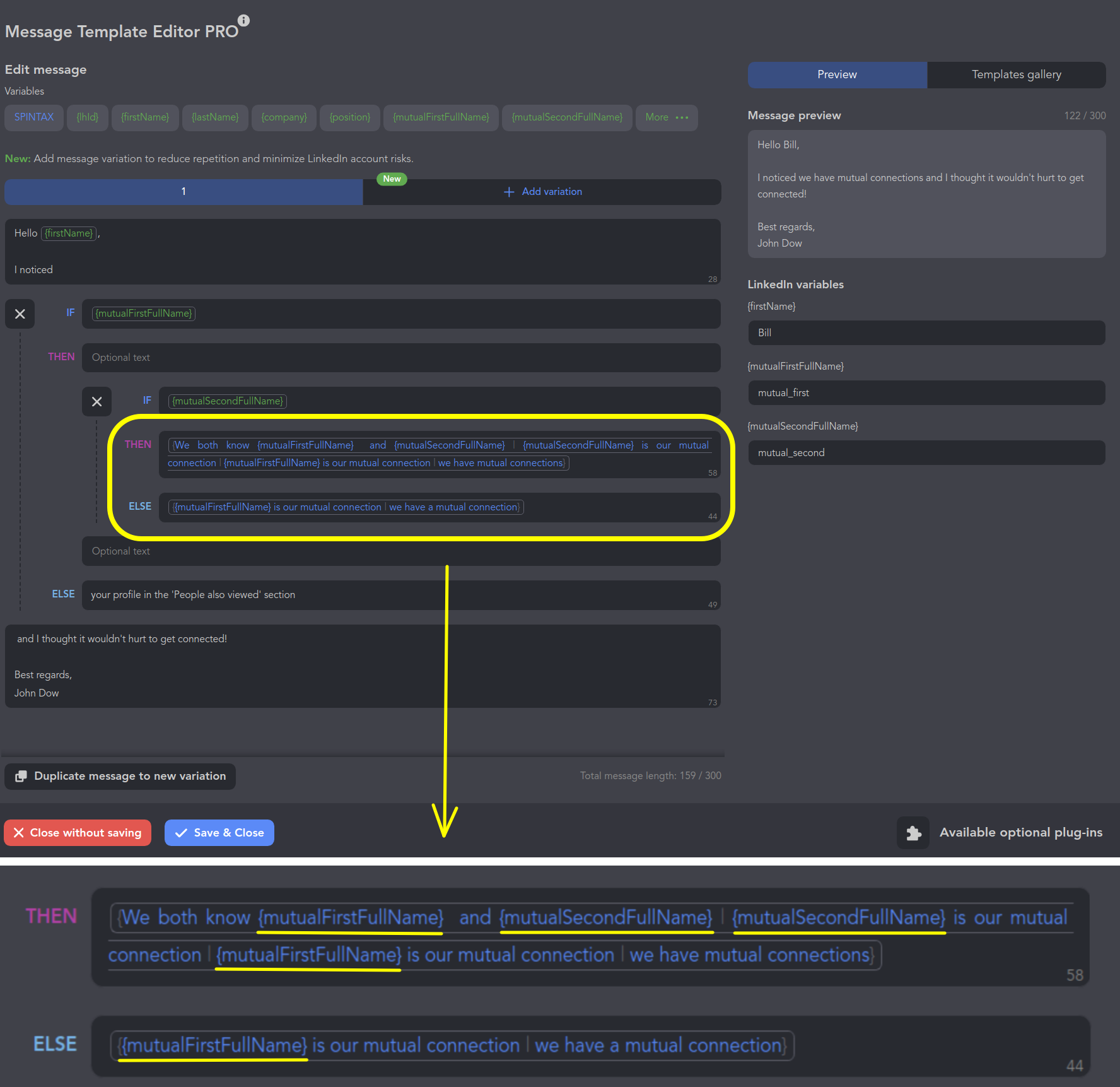1120x1087 pixels.
Task: Edit the mutual_second preview value field
Action: tap(926, 452)
